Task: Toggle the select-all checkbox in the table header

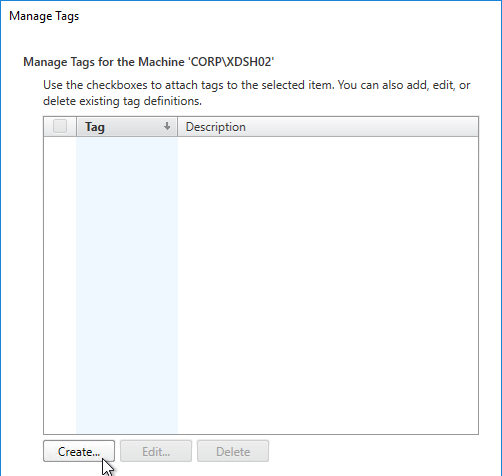Action: pyautogui.click(x=60, y=126)
